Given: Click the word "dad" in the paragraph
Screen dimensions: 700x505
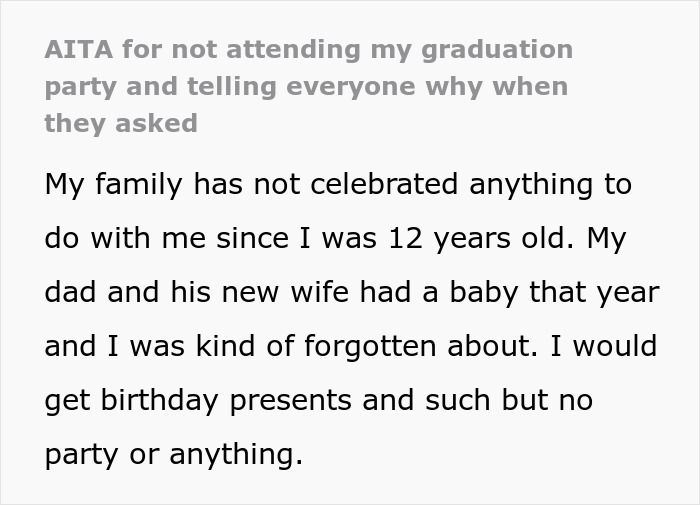Looking at the screenshot, I should [x=69, y=293].
